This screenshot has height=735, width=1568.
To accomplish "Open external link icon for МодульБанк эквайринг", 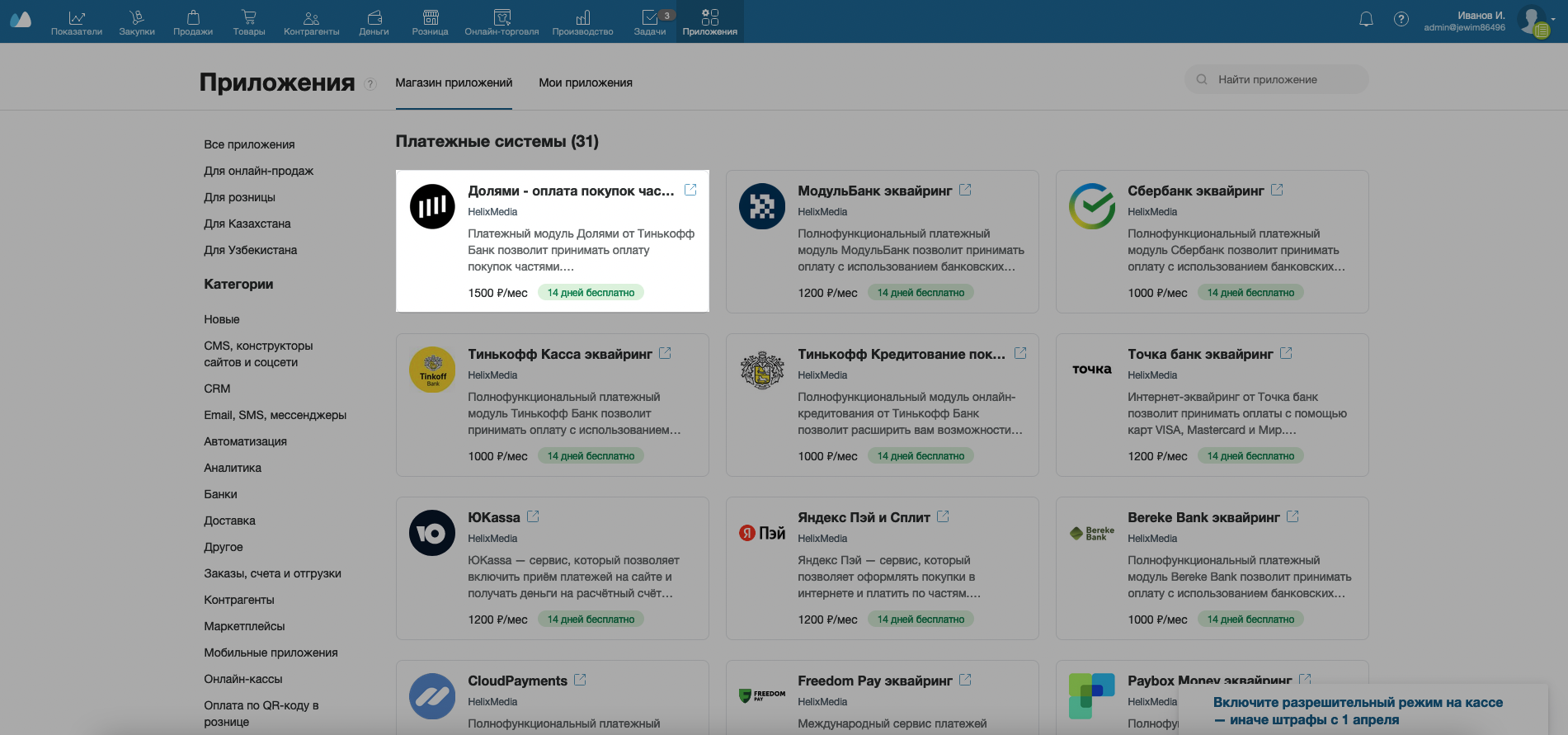I will pos(965,190).
